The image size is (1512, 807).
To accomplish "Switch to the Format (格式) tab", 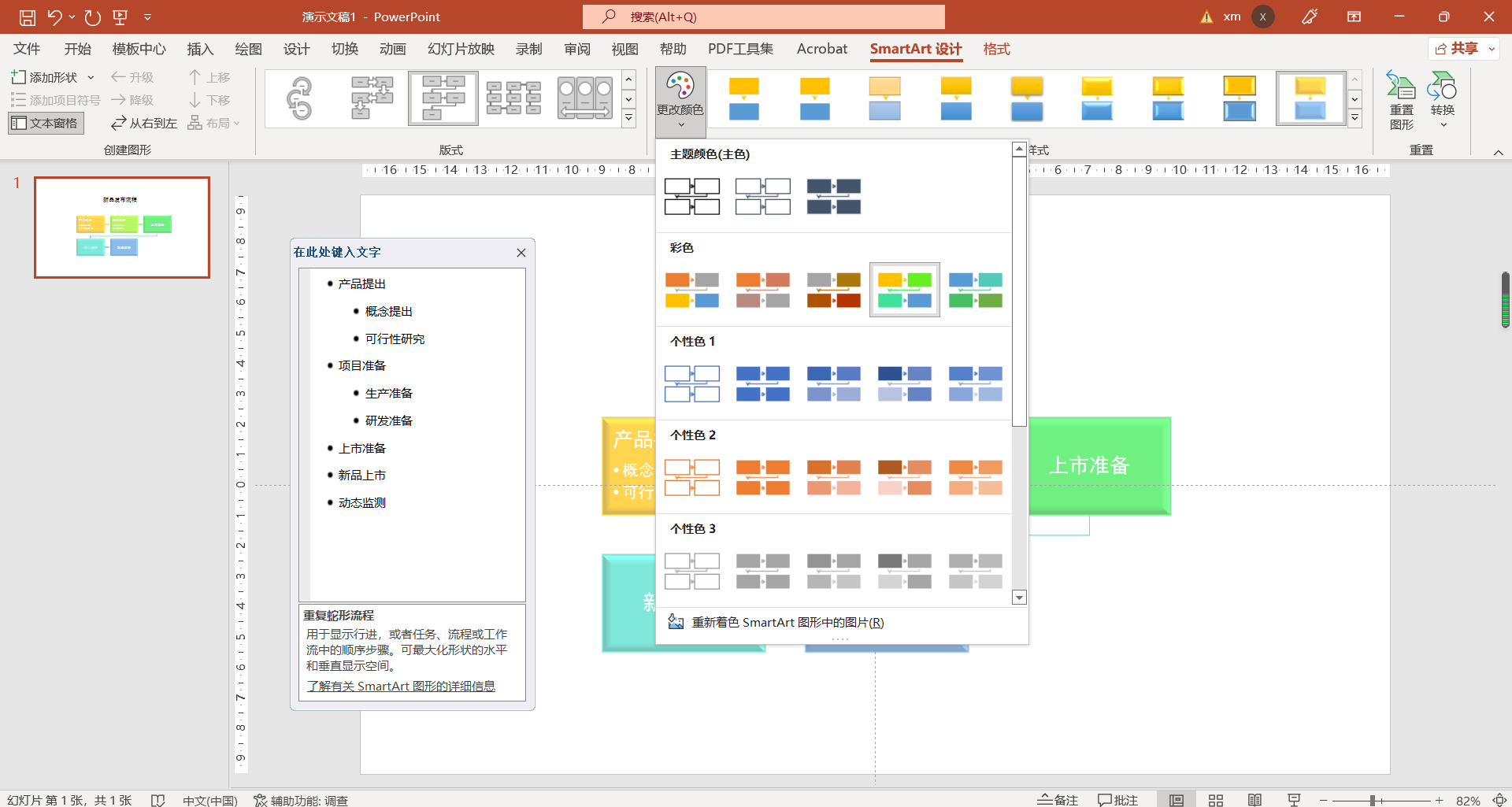I will tap(996, 49).
